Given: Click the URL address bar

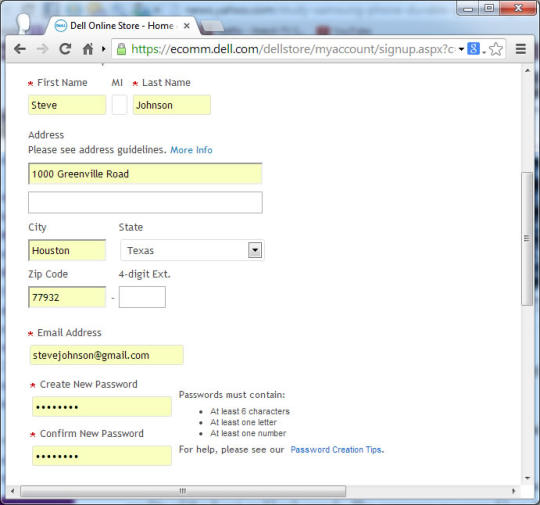Looking at the screenshot, I should [x=293, y=49].
